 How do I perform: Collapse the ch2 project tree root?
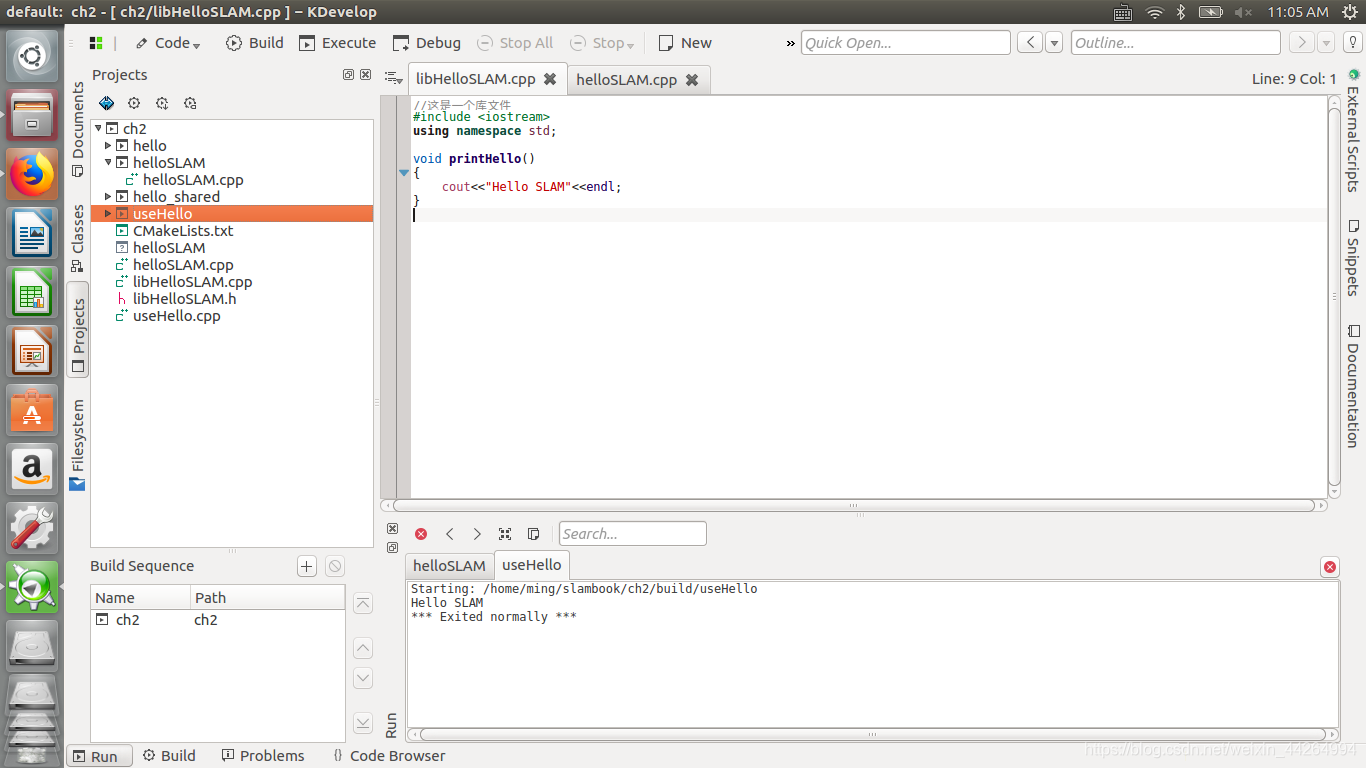(x=98, y=128)
